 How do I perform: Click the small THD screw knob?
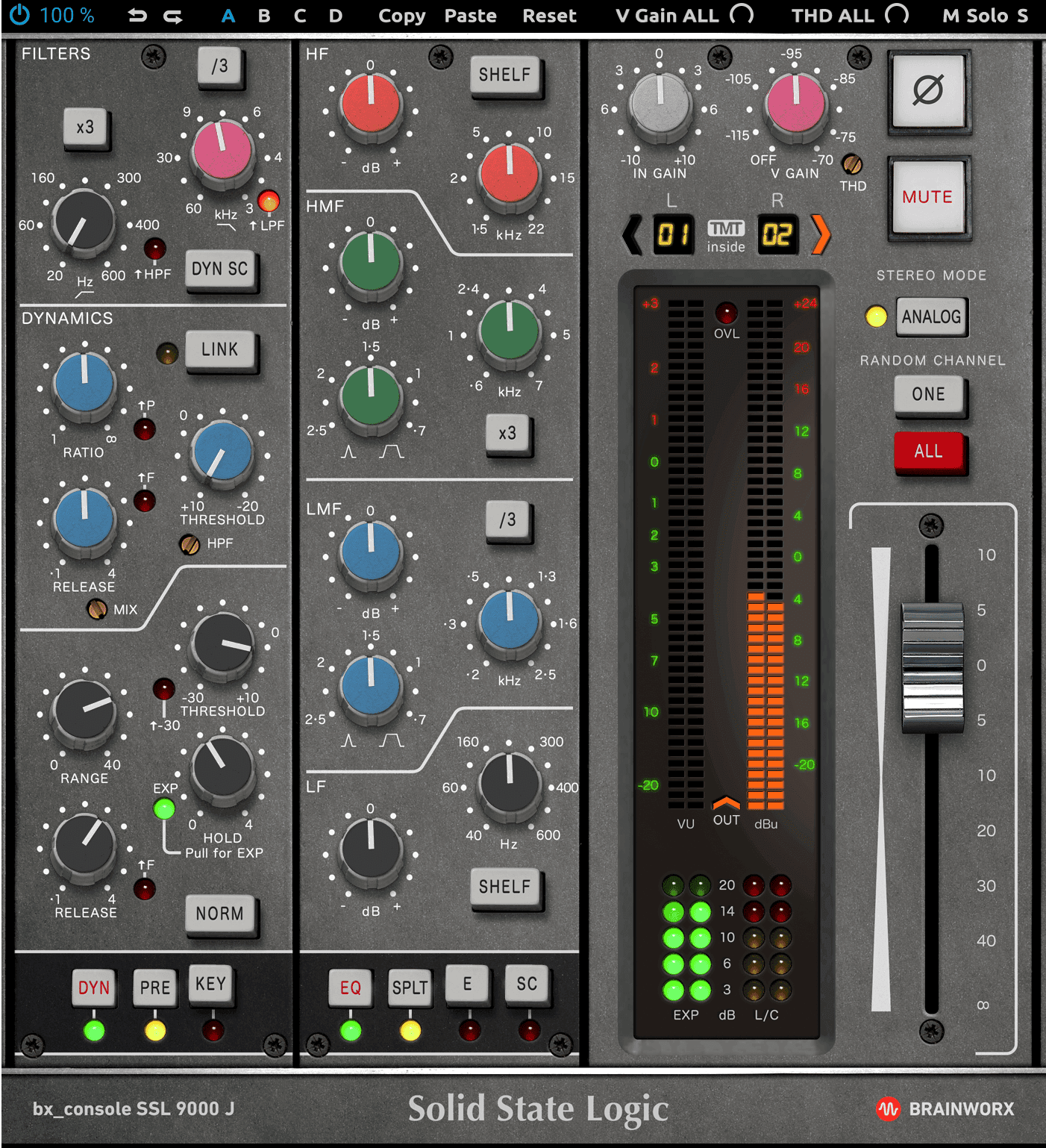pos(851,163)
